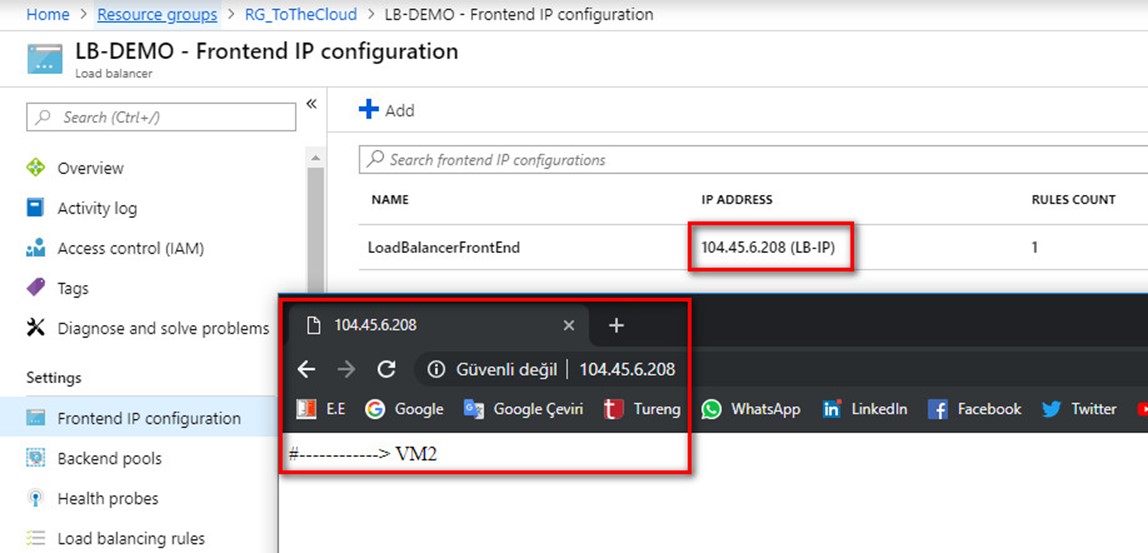
Task: Sort by IP ADDRESS column header
Action: click(x=737, y=199)
